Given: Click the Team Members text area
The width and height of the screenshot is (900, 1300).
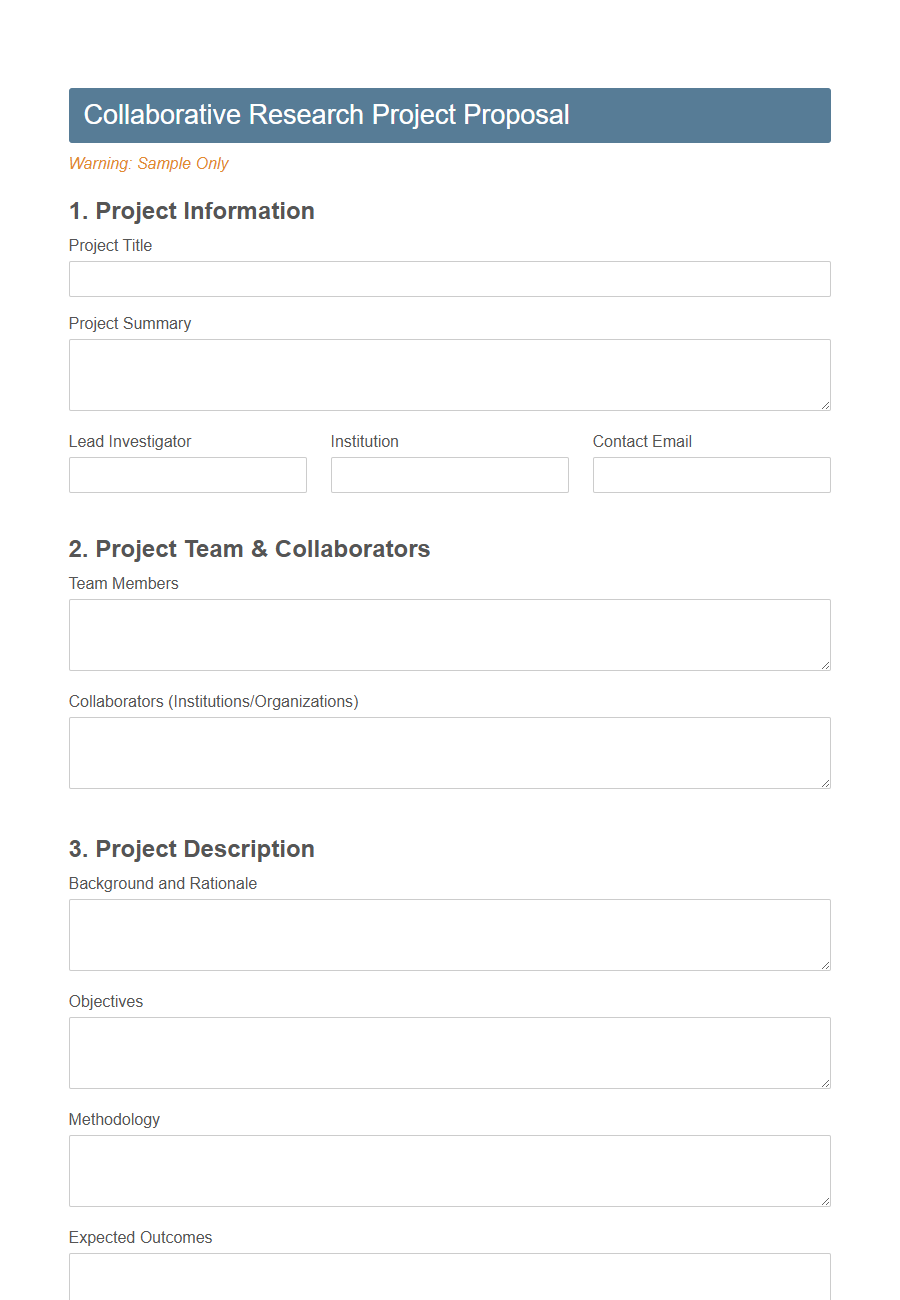Looking at the screenshot, I should point(449,634).
